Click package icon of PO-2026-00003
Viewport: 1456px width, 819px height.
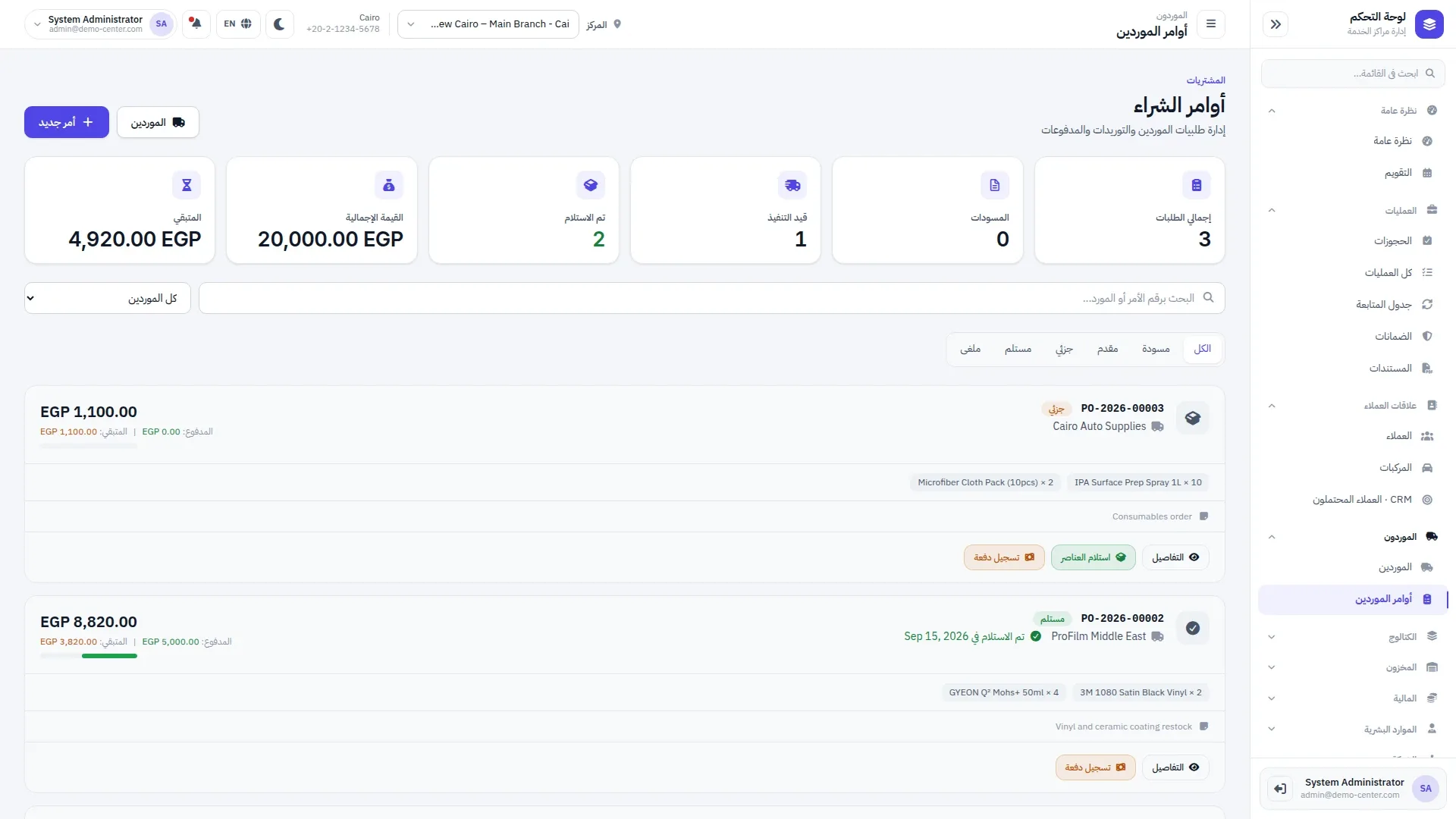[1193, 418]
